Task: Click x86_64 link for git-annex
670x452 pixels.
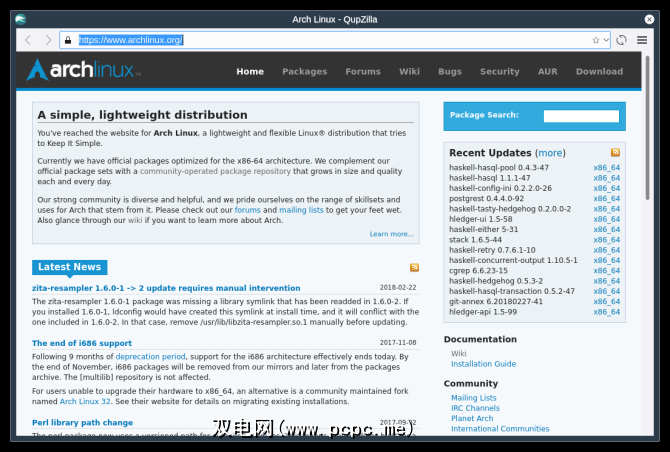Action: coord(606,302)
